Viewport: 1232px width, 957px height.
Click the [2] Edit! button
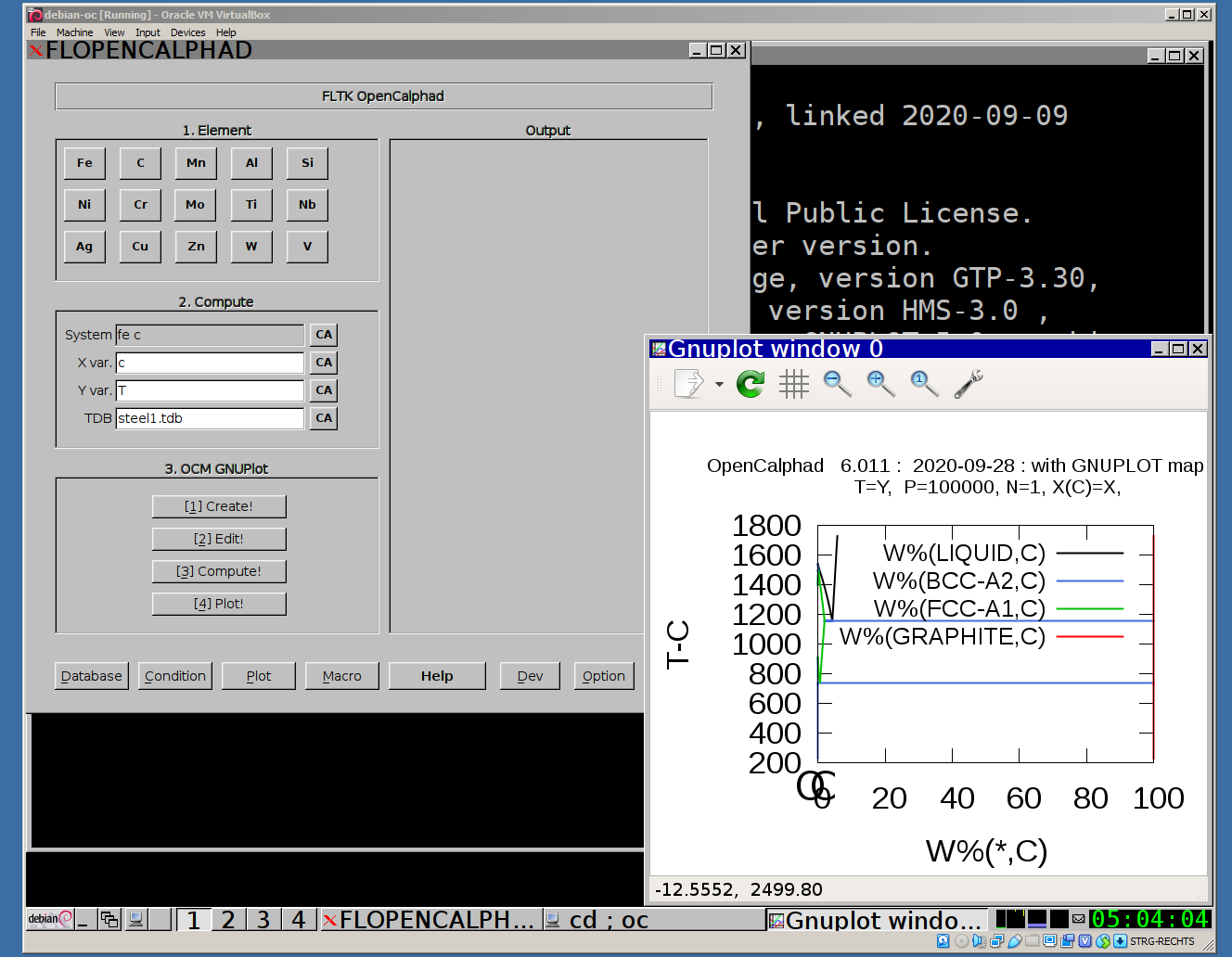pos(219,539)
